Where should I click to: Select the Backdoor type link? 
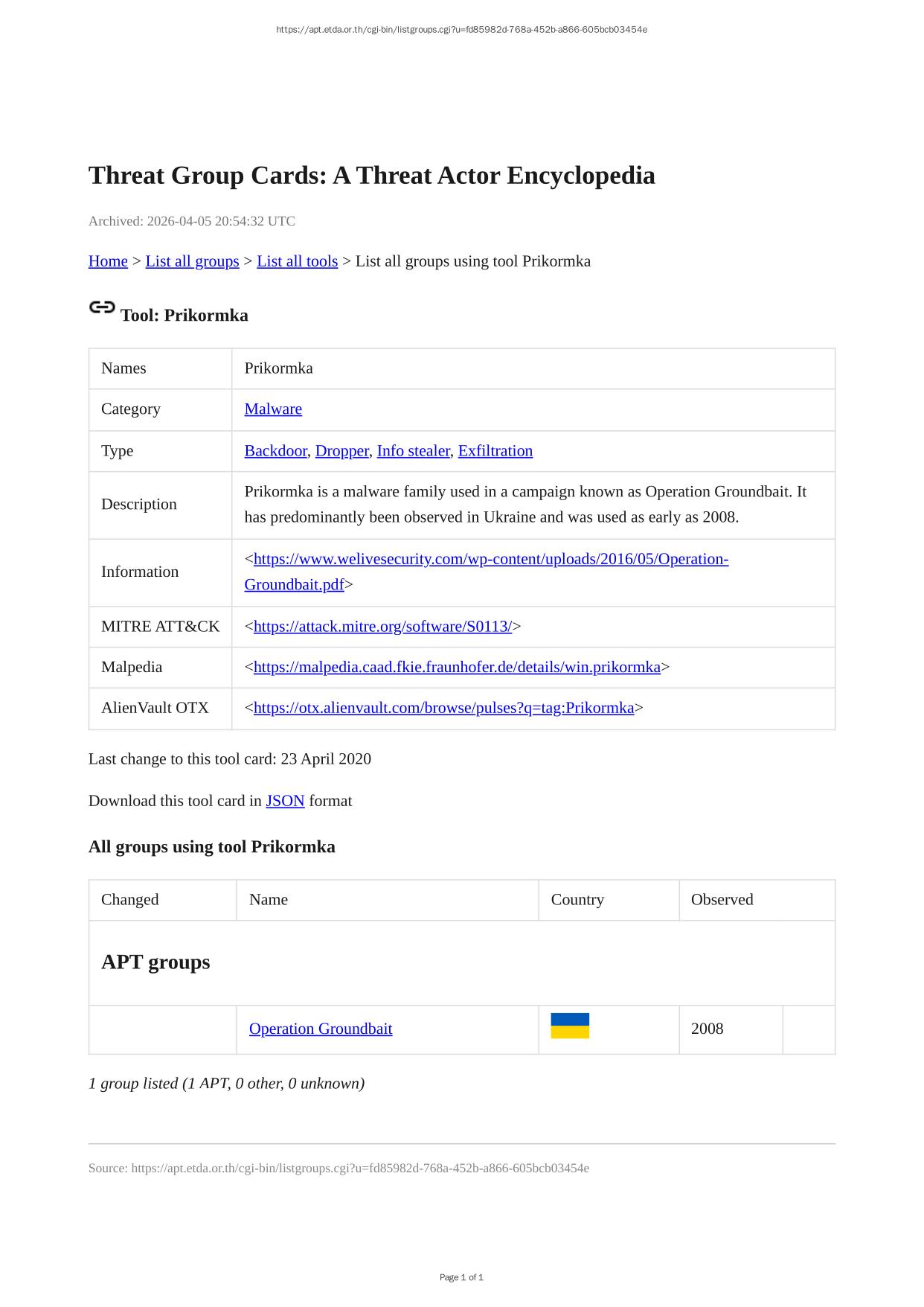[275, 451]
